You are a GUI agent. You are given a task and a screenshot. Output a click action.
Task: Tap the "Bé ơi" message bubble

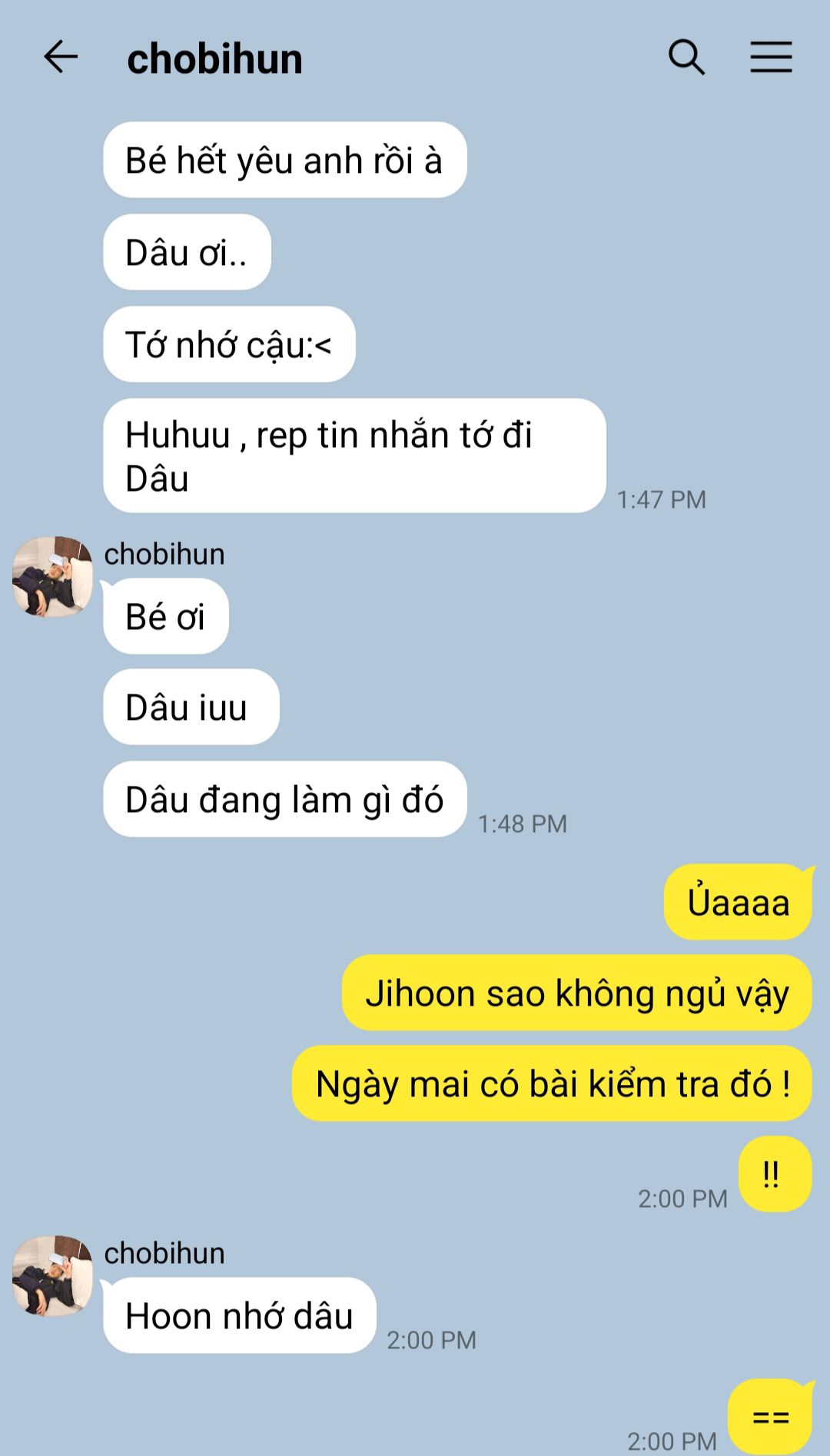tap(166, 616)
